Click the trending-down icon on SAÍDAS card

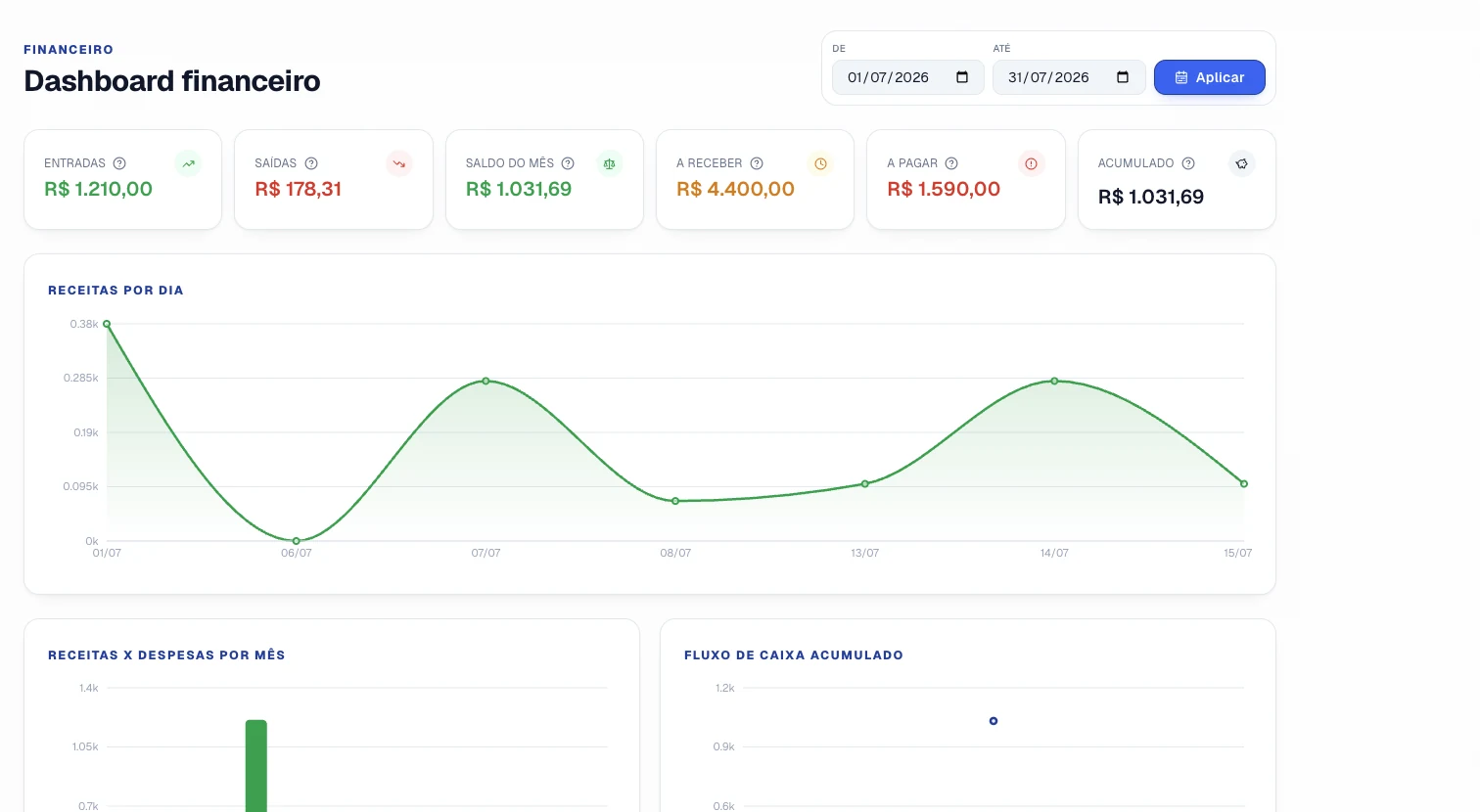[x=399, y=163]
